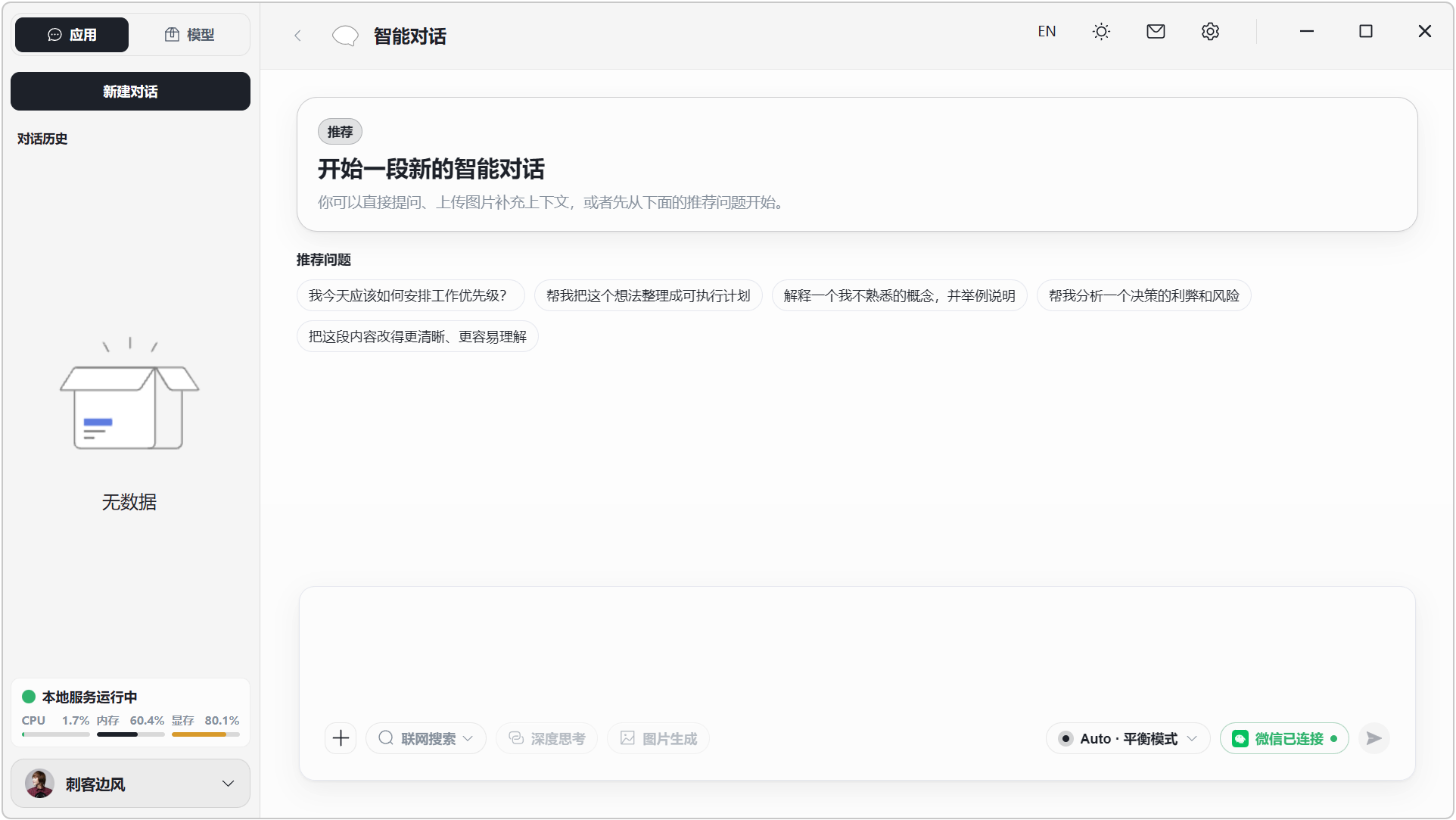Select 把这段内容改得更清晰 suggestion
The image size is (1456, 820).
(417, 337)
